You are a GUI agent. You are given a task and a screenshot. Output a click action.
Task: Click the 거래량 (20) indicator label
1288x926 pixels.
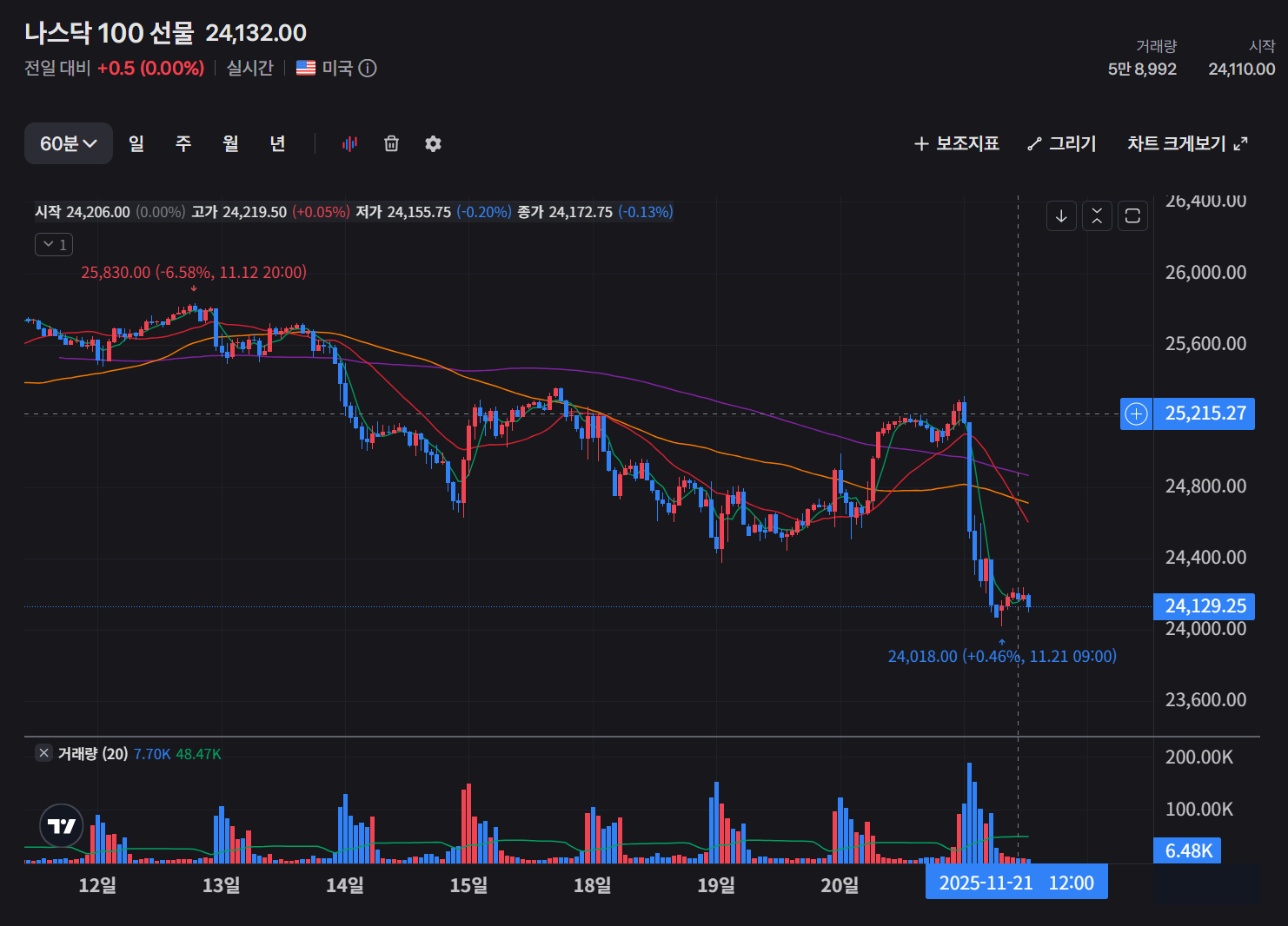click(93, 754)
